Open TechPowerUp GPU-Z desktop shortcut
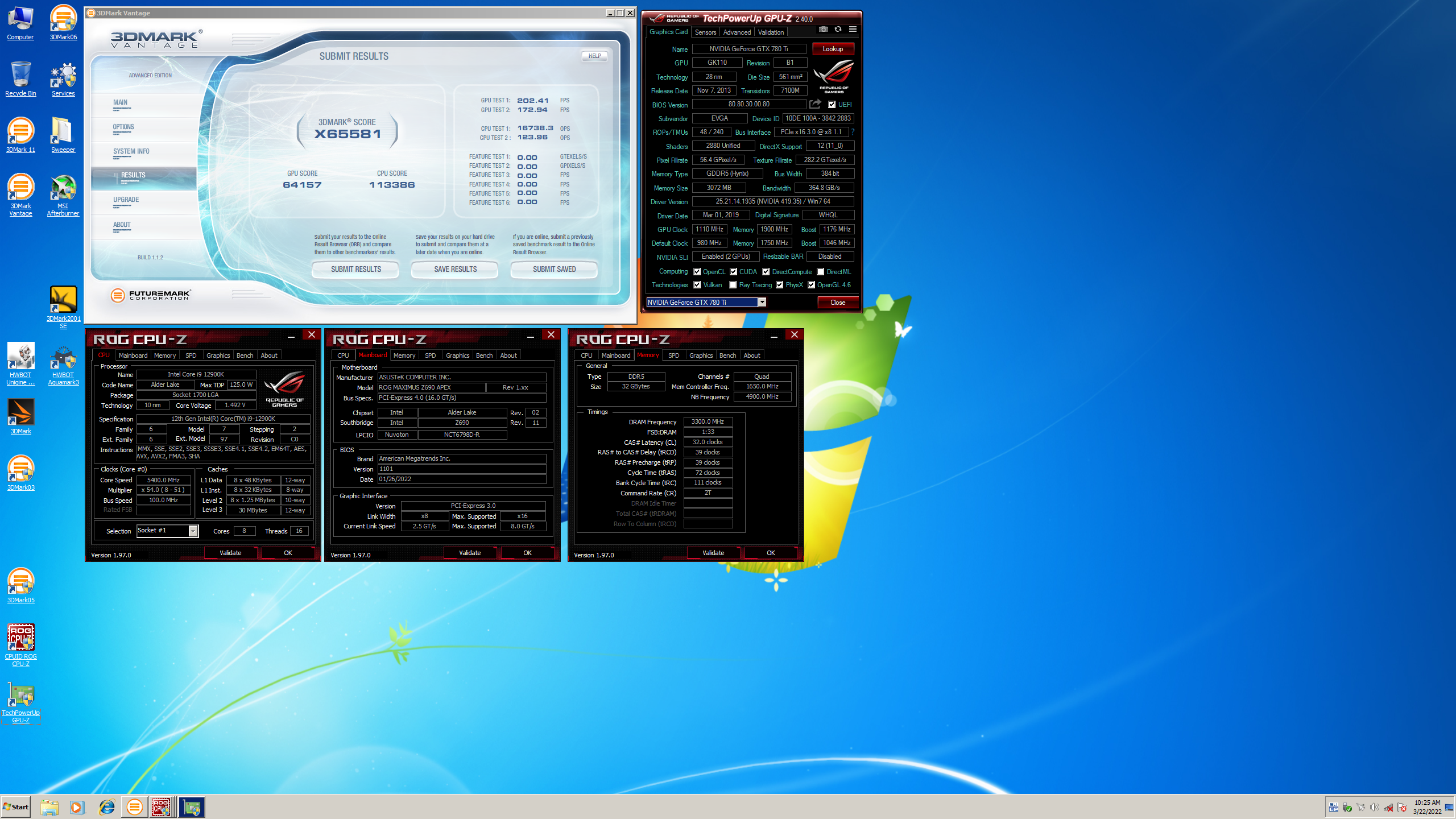Image resolution: width=1456 pixels, height=819 pixels. pyautogui.click(x=20, y=702)
